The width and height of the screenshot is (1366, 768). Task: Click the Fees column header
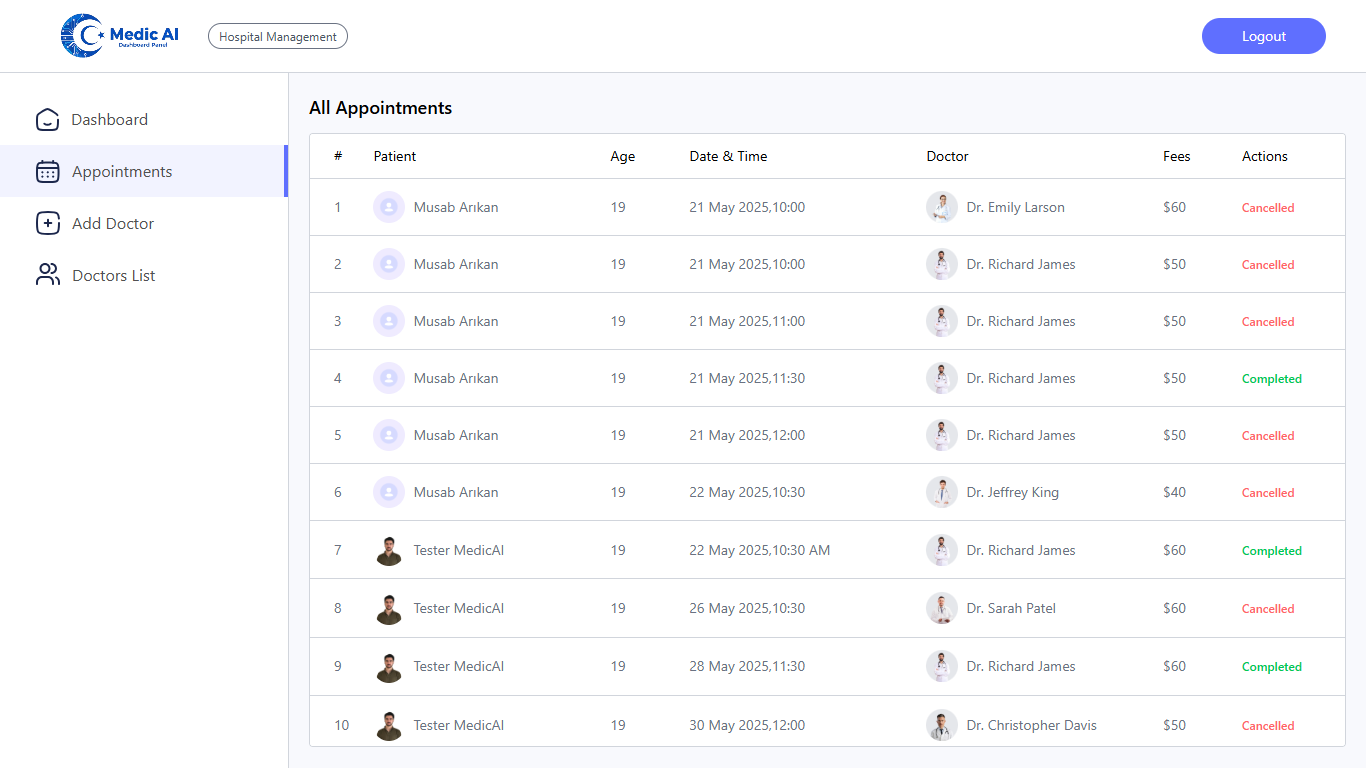[x=1176, y=157]
